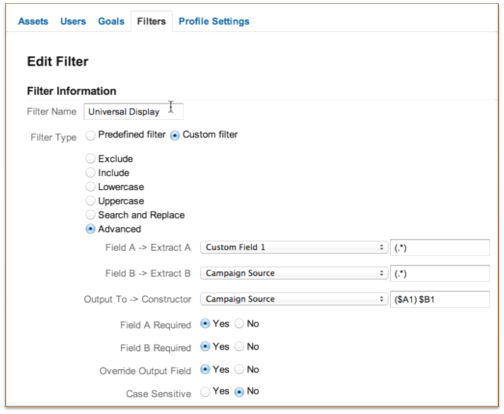This screenshot has width=504, height=414.
Task: Enable Case Sensitive Yes option
Action: [x=205, y=392]
